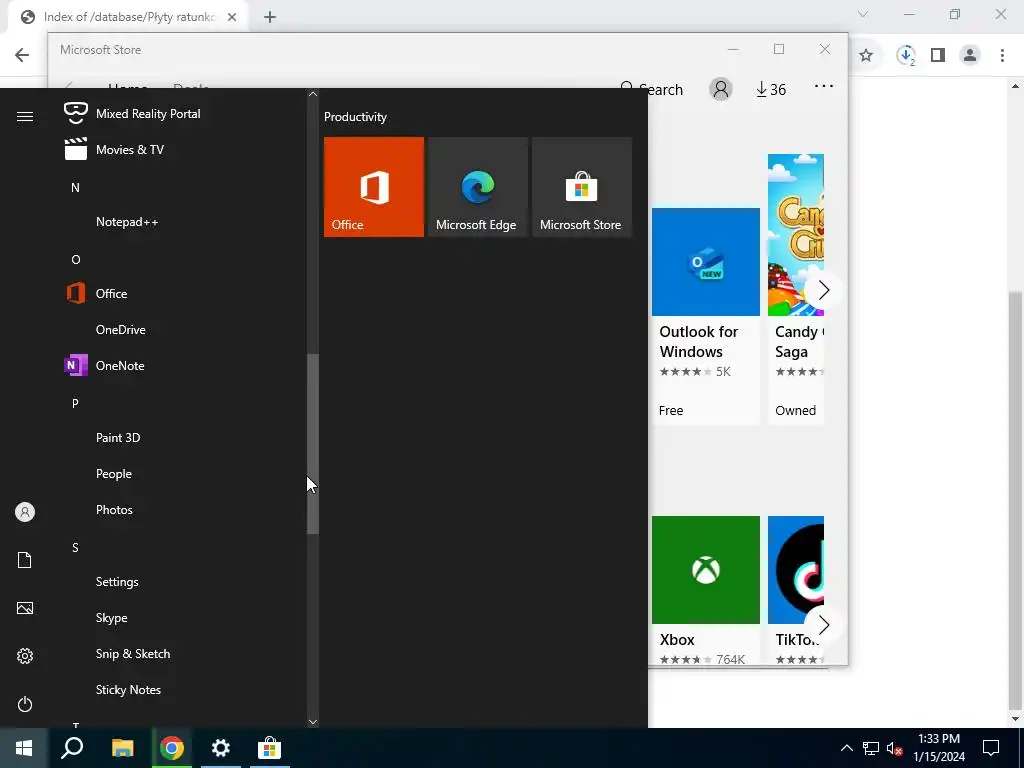
Task: Show next apps beside TikTok card
Action: (x=824, y=625)
